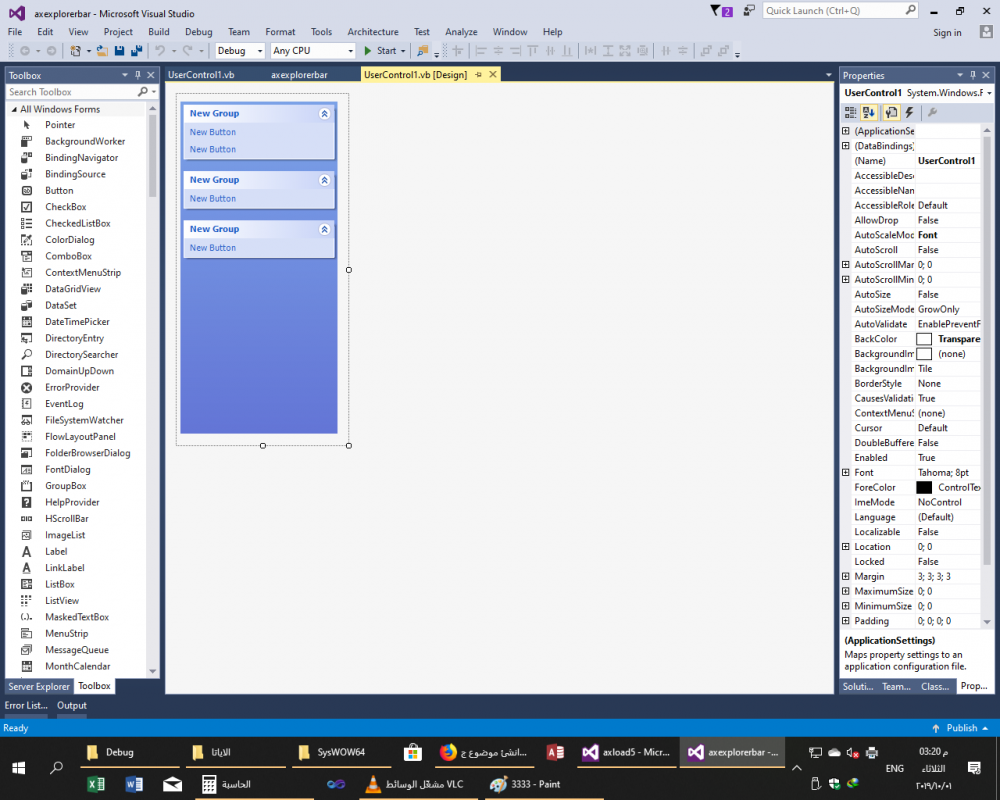Open Firefox from the Windows taskbar

coord(485,753)
